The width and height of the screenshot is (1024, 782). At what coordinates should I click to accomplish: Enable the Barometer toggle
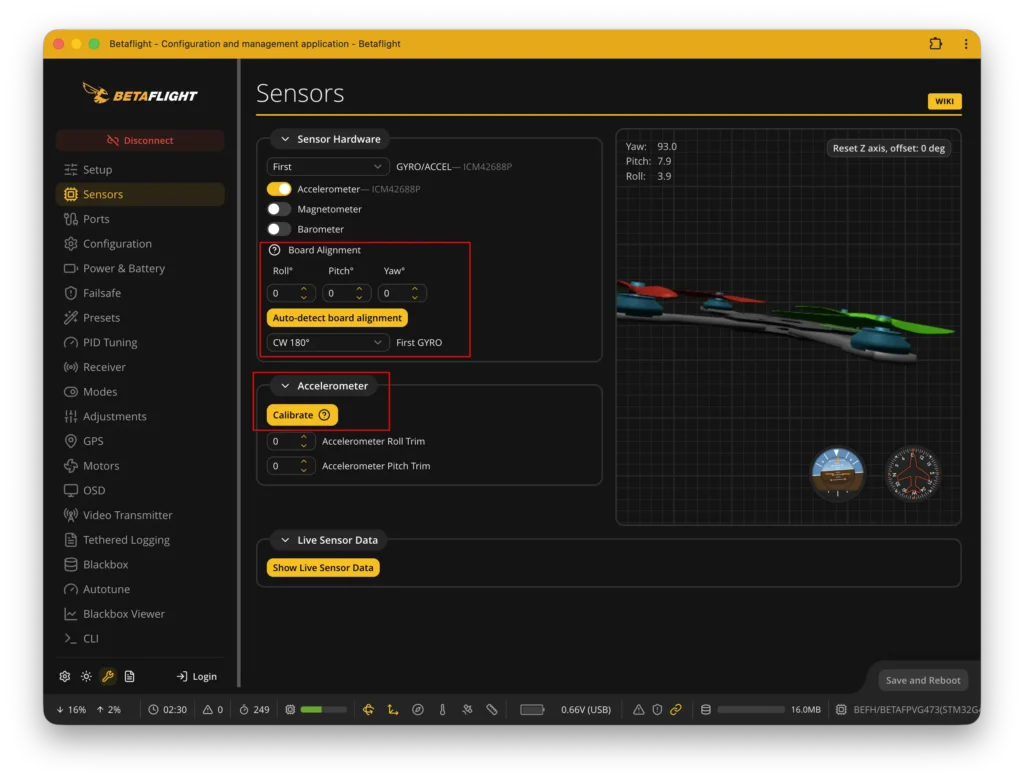pyautogui.click(x=279, y=229)
